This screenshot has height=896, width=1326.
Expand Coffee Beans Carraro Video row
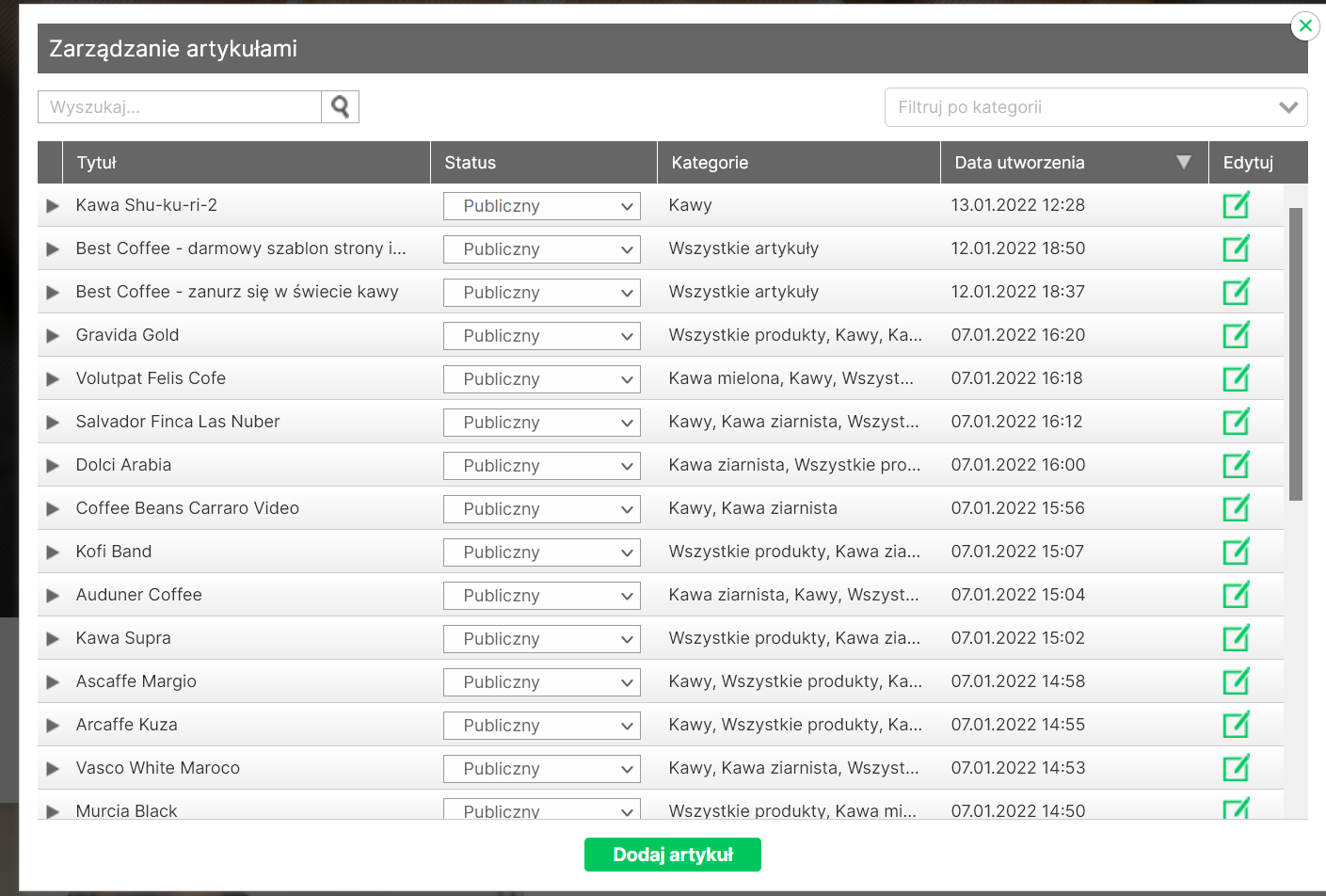[x=53, y=509]
